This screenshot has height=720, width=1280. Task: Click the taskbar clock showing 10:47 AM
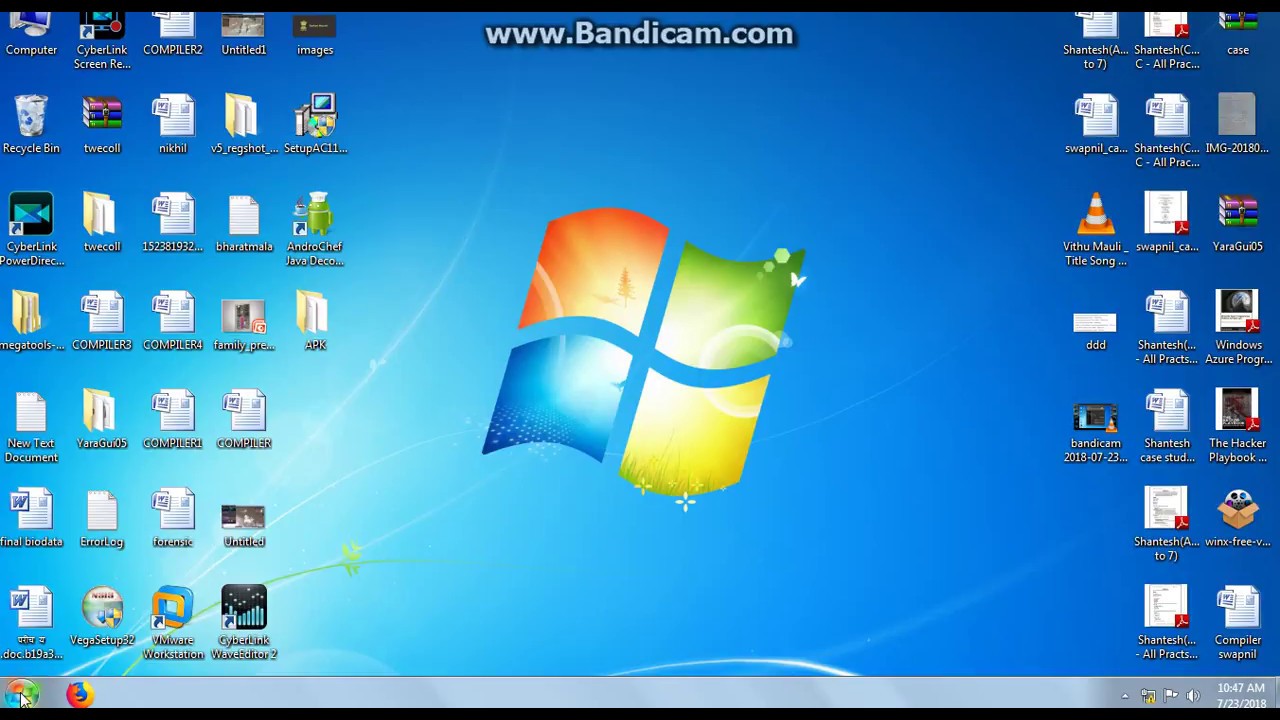tap(1241, 696)
